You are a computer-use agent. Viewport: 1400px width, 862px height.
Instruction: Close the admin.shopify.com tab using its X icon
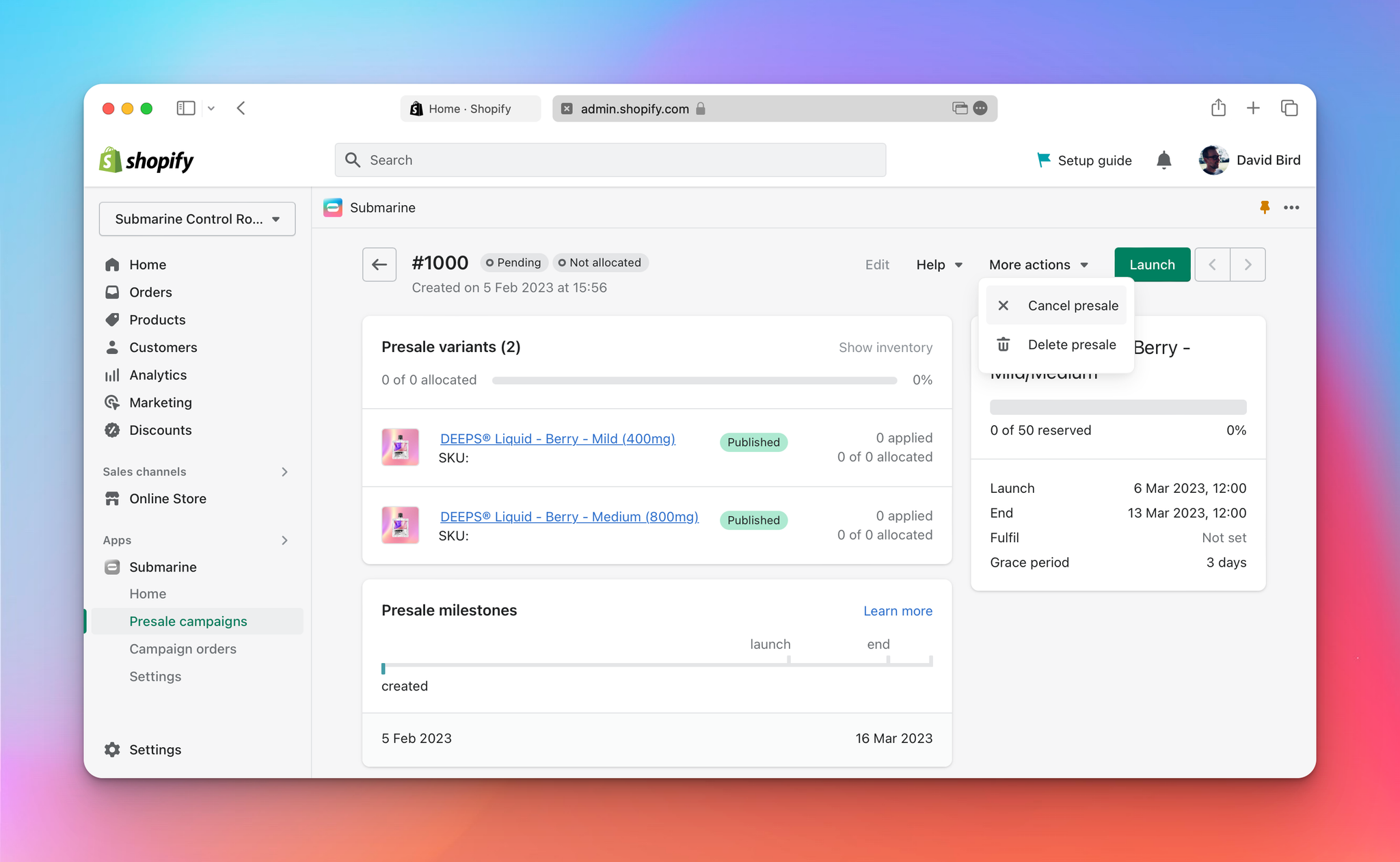[x=567, y=109]
